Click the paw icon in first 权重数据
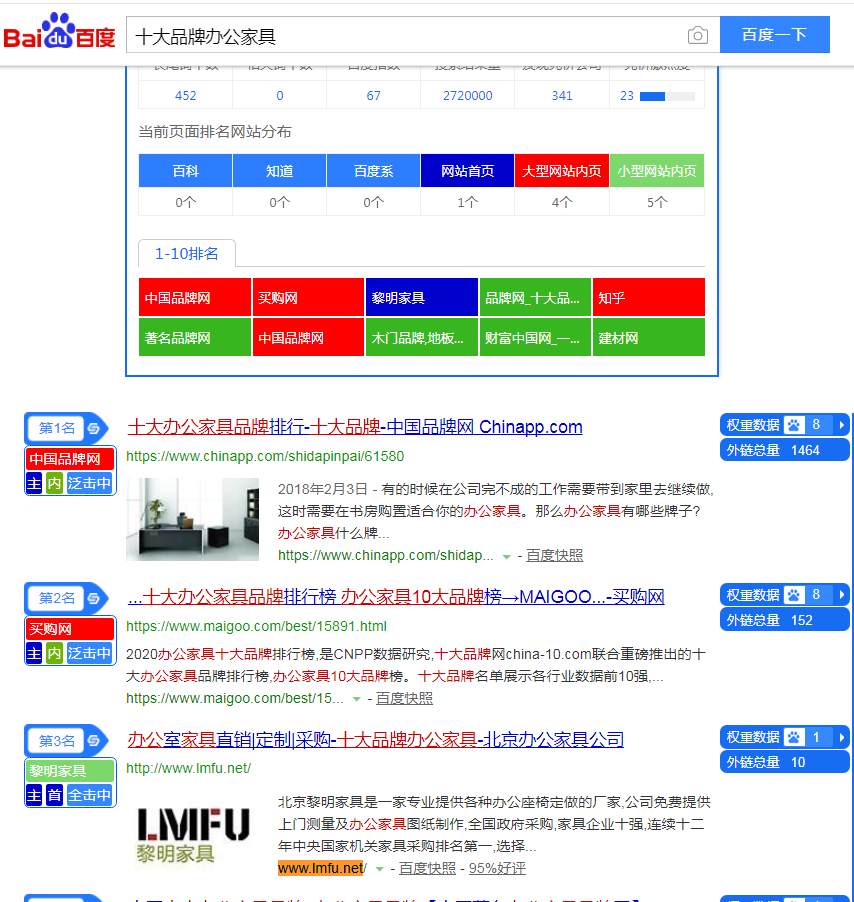This screenshot has width=854, height=902. 794,425
